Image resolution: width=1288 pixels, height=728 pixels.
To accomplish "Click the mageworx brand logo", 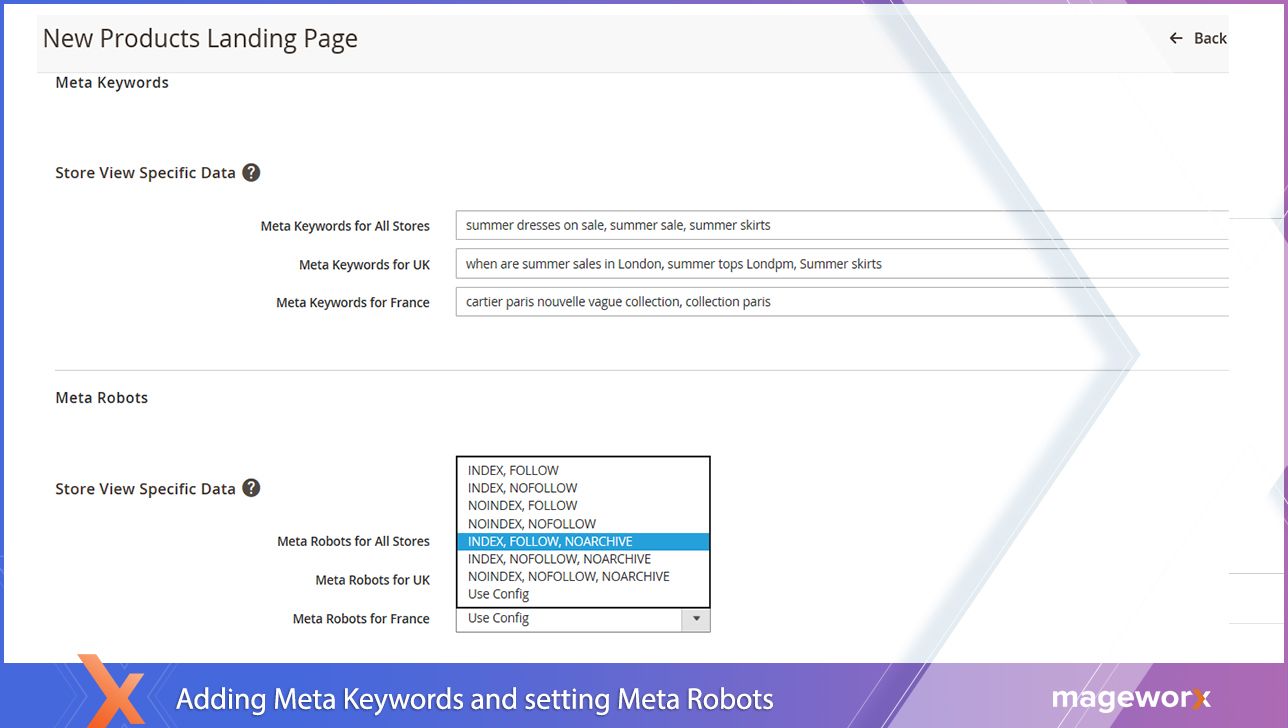I will [1130, 698].
